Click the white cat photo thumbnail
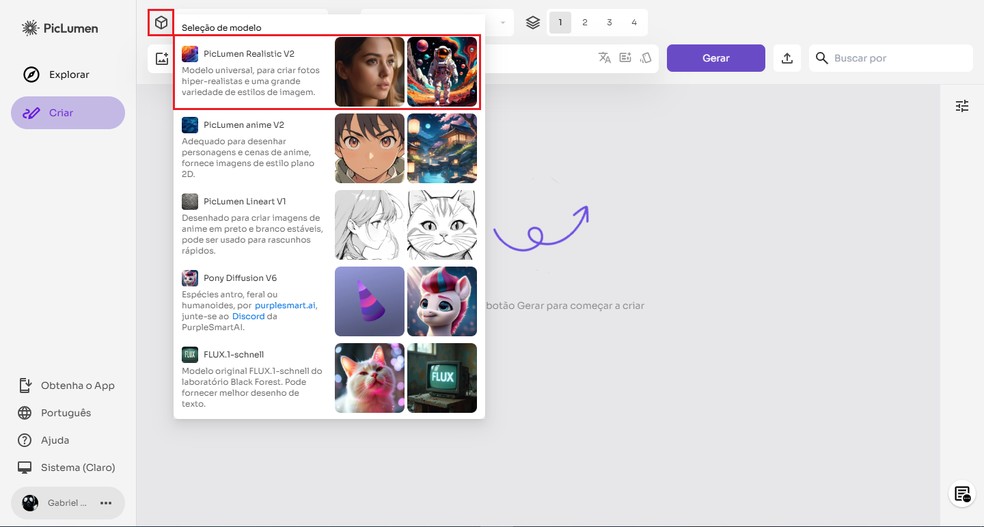The image size is (984, 527). (x=370, y=378)
